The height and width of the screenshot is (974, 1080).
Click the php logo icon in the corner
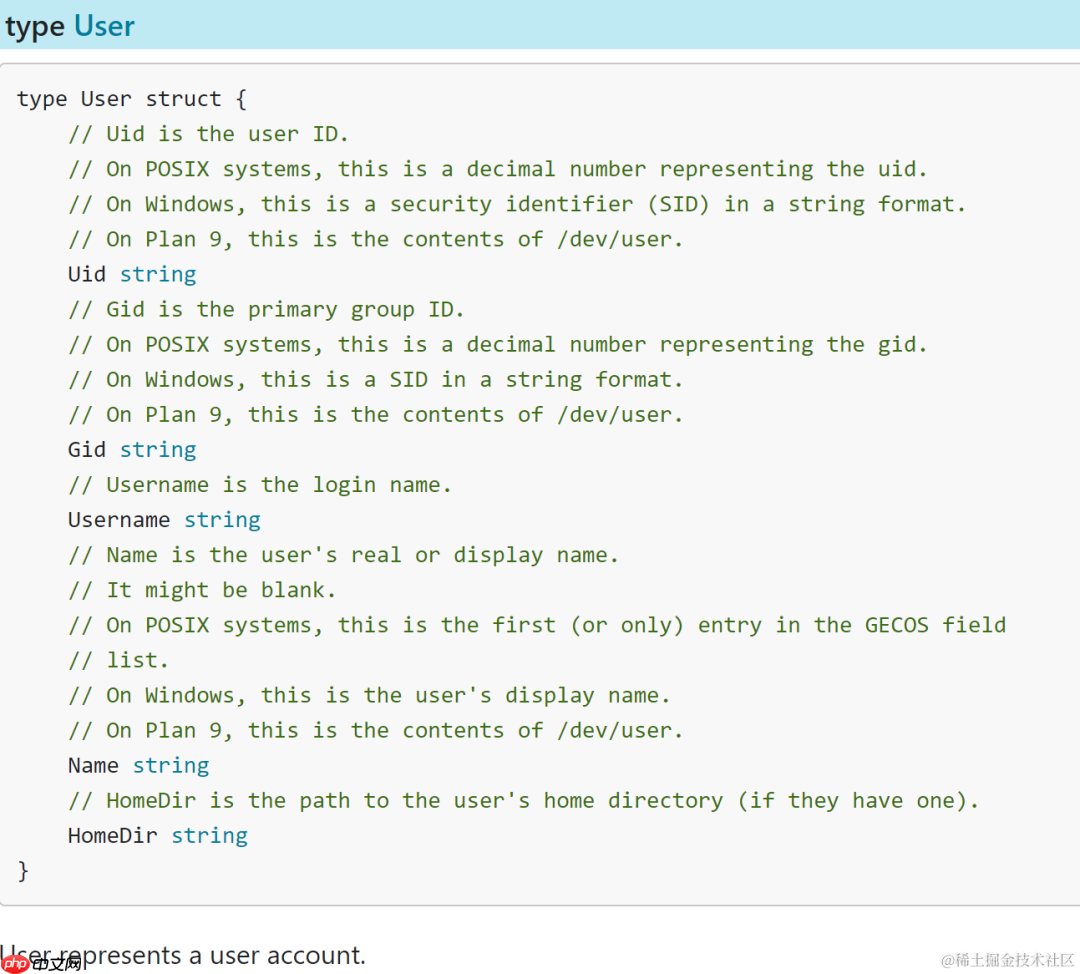tap(16, 963)
